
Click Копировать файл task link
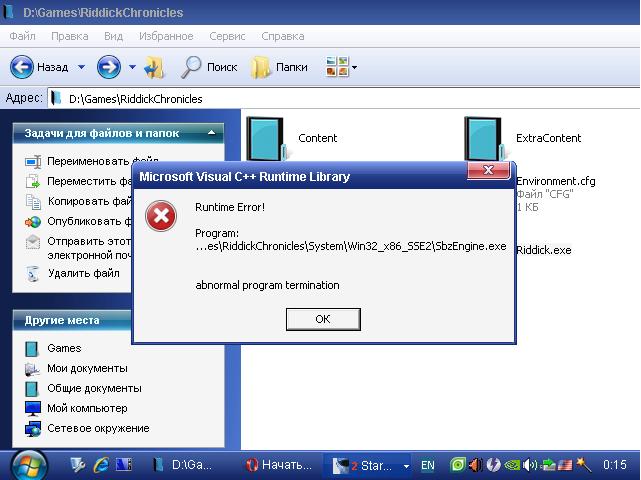point(90,201)
